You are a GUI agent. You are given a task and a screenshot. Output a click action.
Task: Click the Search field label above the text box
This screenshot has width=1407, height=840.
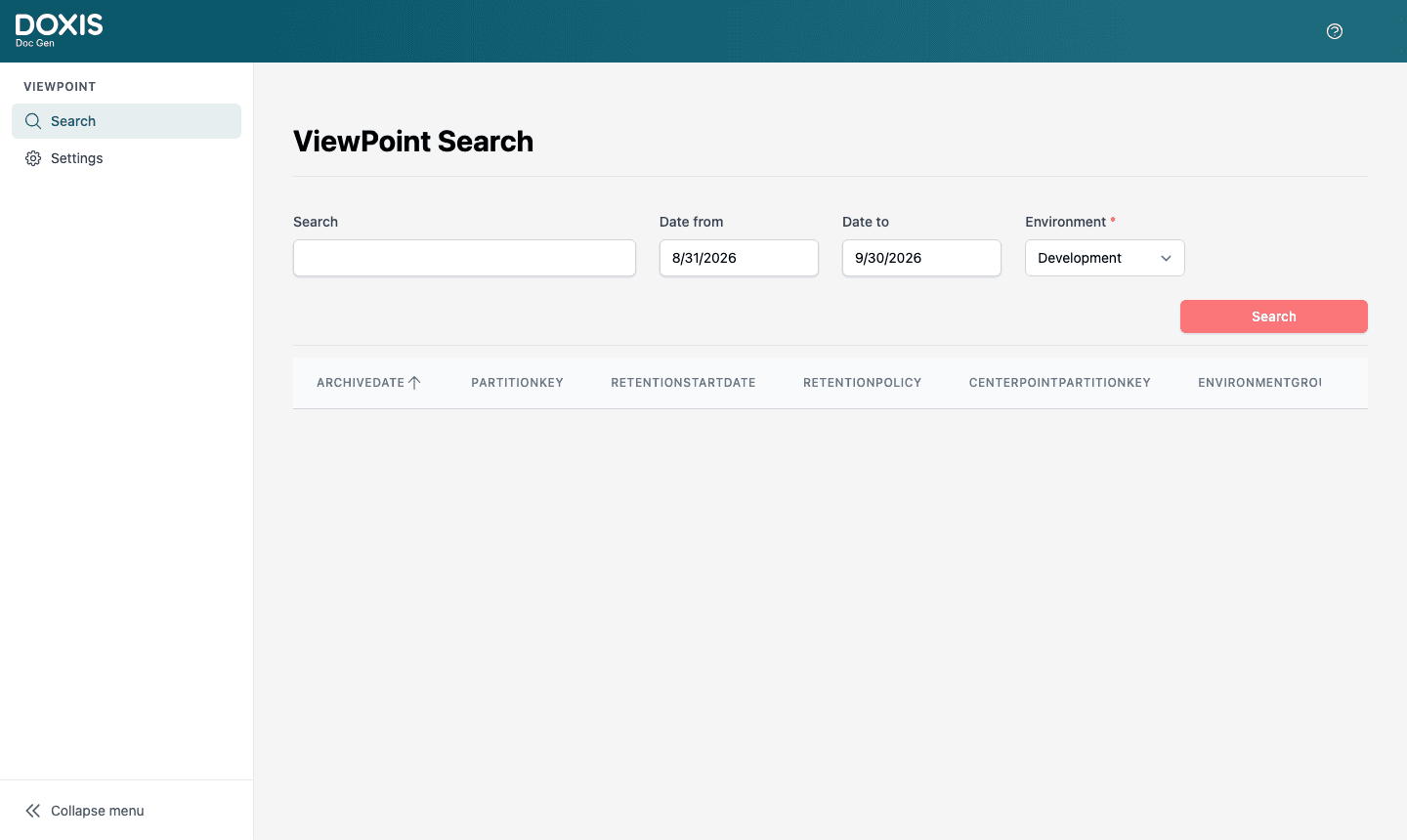point(316,222)
